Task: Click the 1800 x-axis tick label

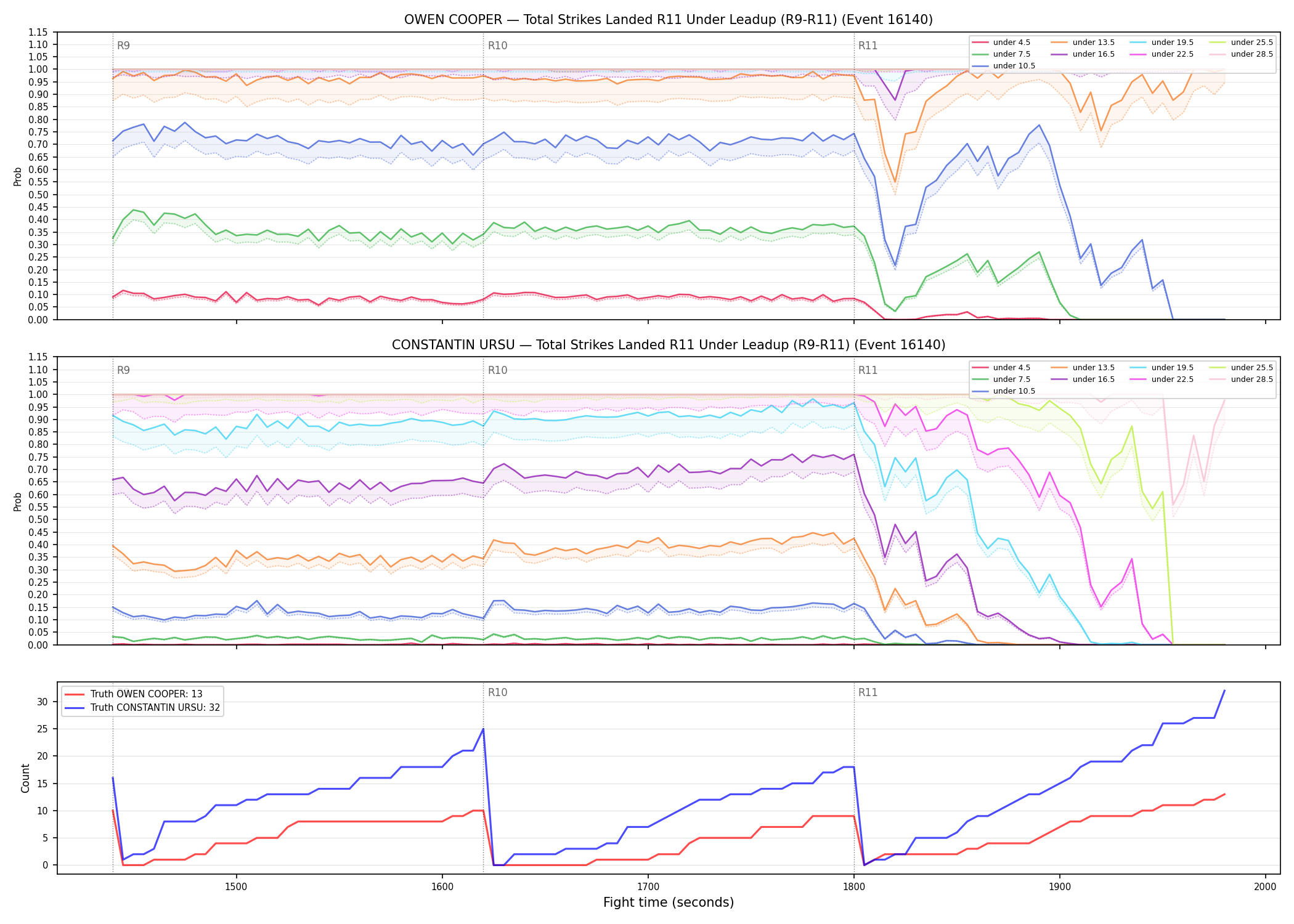Action: point(853,886)
